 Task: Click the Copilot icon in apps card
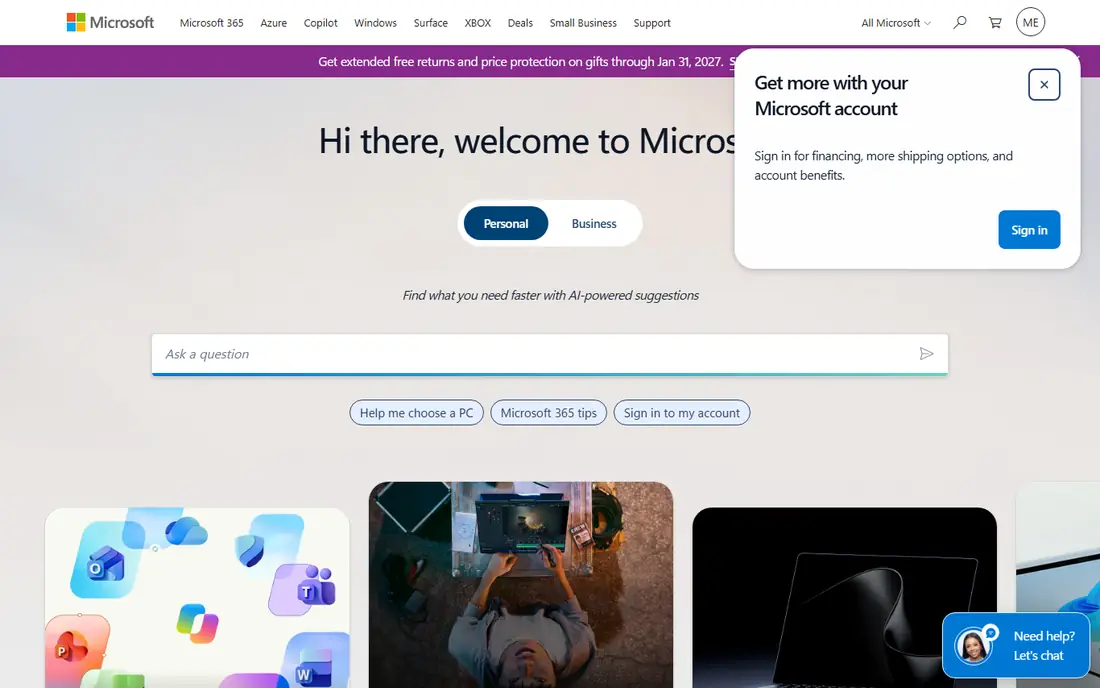197,623
